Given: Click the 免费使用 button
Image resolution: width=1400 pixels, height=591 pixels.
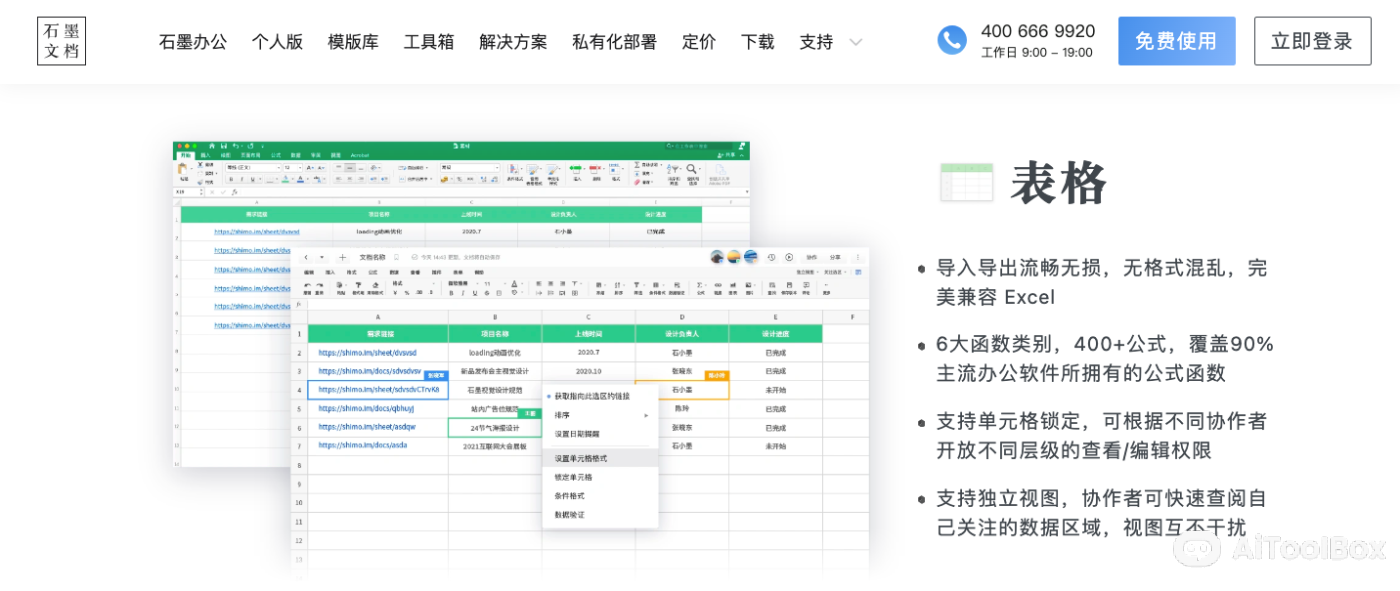Looking at the screenshot, I should point(1177,41).
